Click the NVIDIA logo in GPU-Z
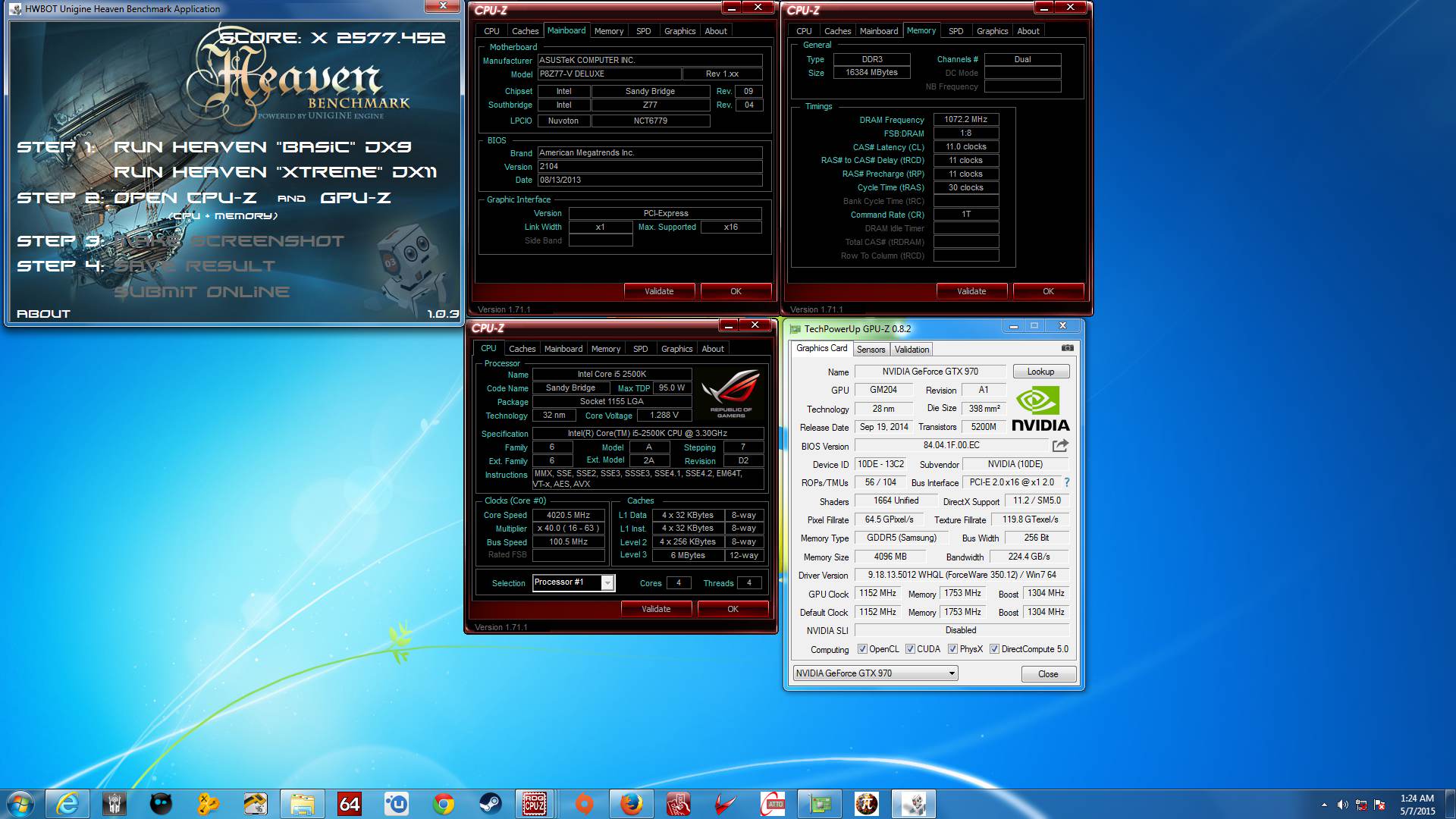 pos(1040,409)
